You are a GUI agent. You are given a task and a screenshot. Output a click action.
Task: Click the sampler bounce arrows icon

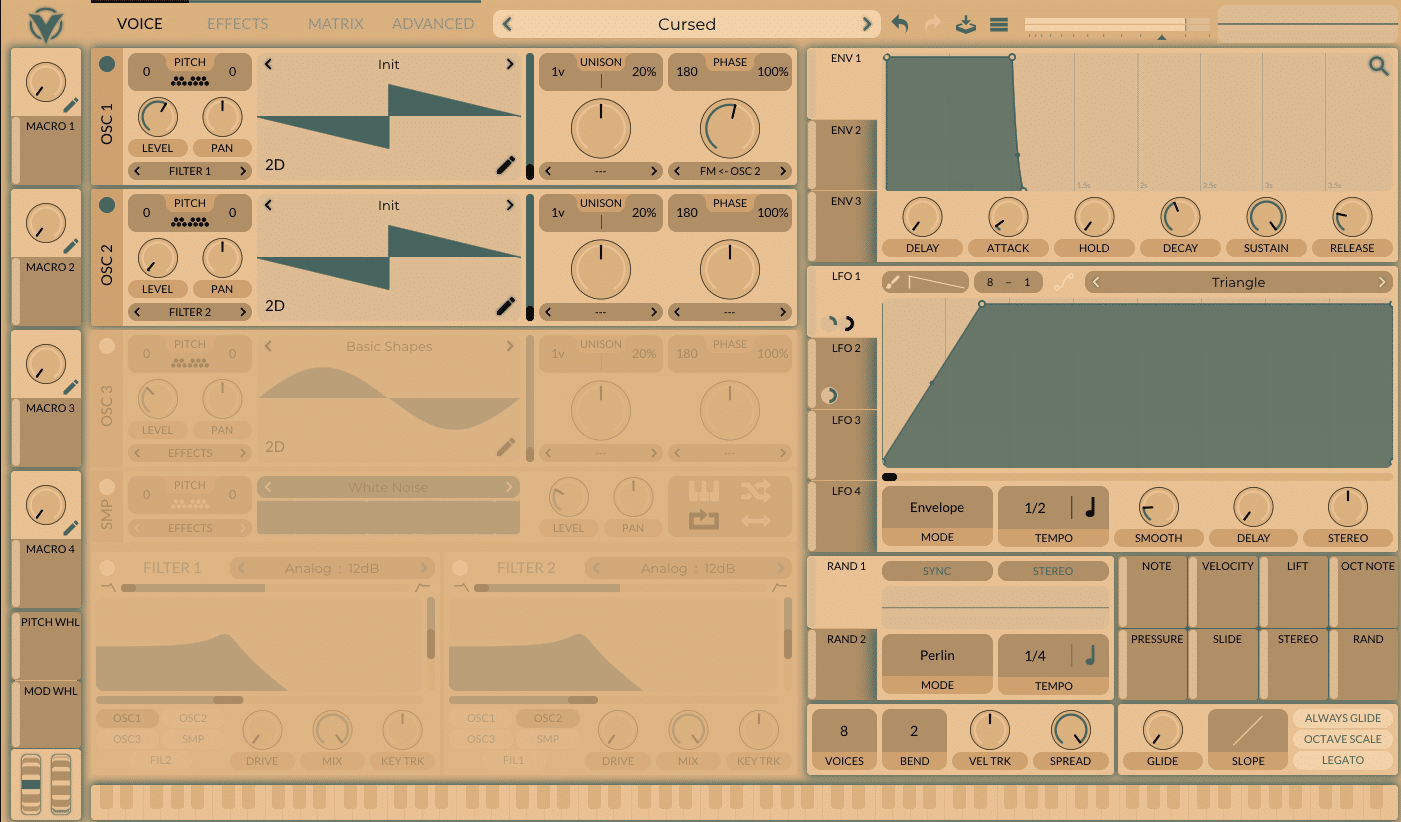(x=756, y=520)
